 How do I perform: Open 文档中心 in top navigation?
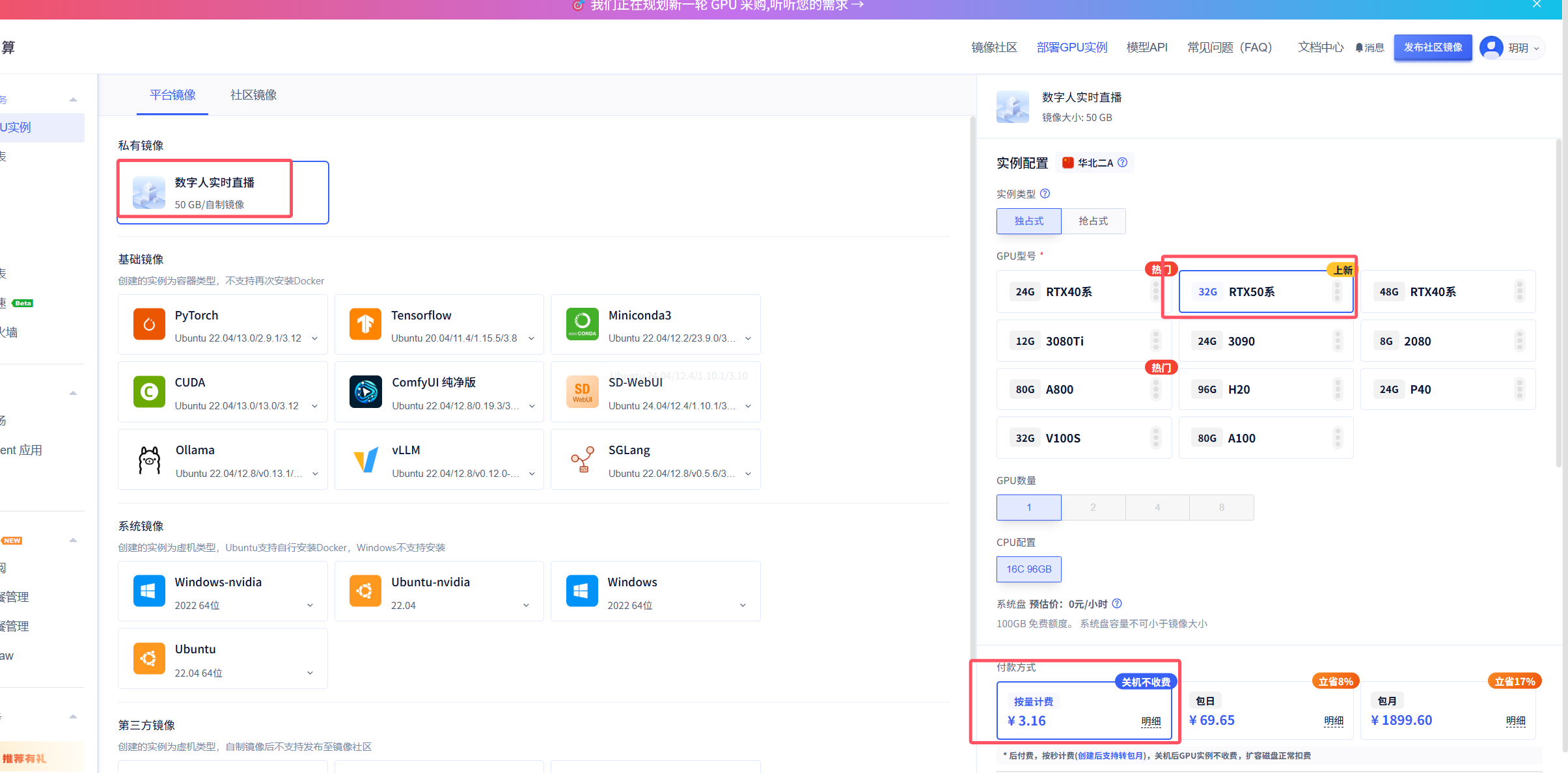(x=1321, y=47)
